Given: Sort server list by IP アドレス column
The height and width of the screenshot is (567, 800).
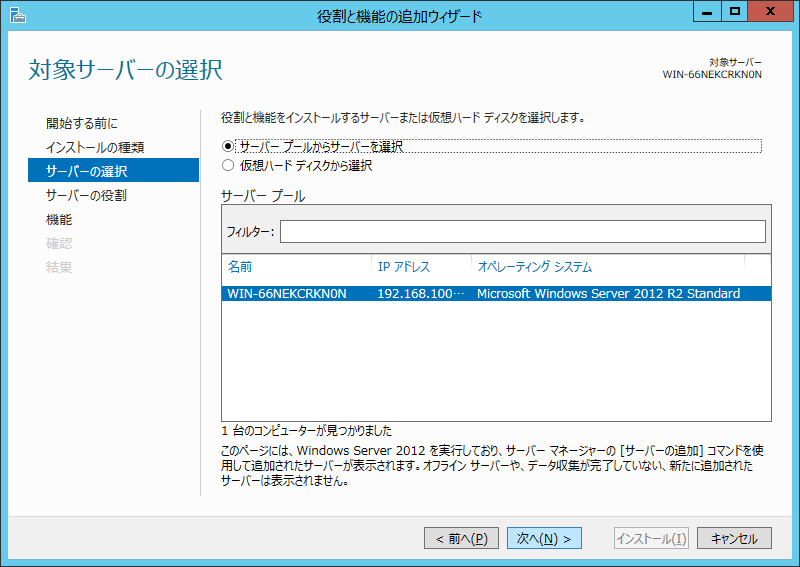Looking at the screenshot, I should (x=420, y=267).
